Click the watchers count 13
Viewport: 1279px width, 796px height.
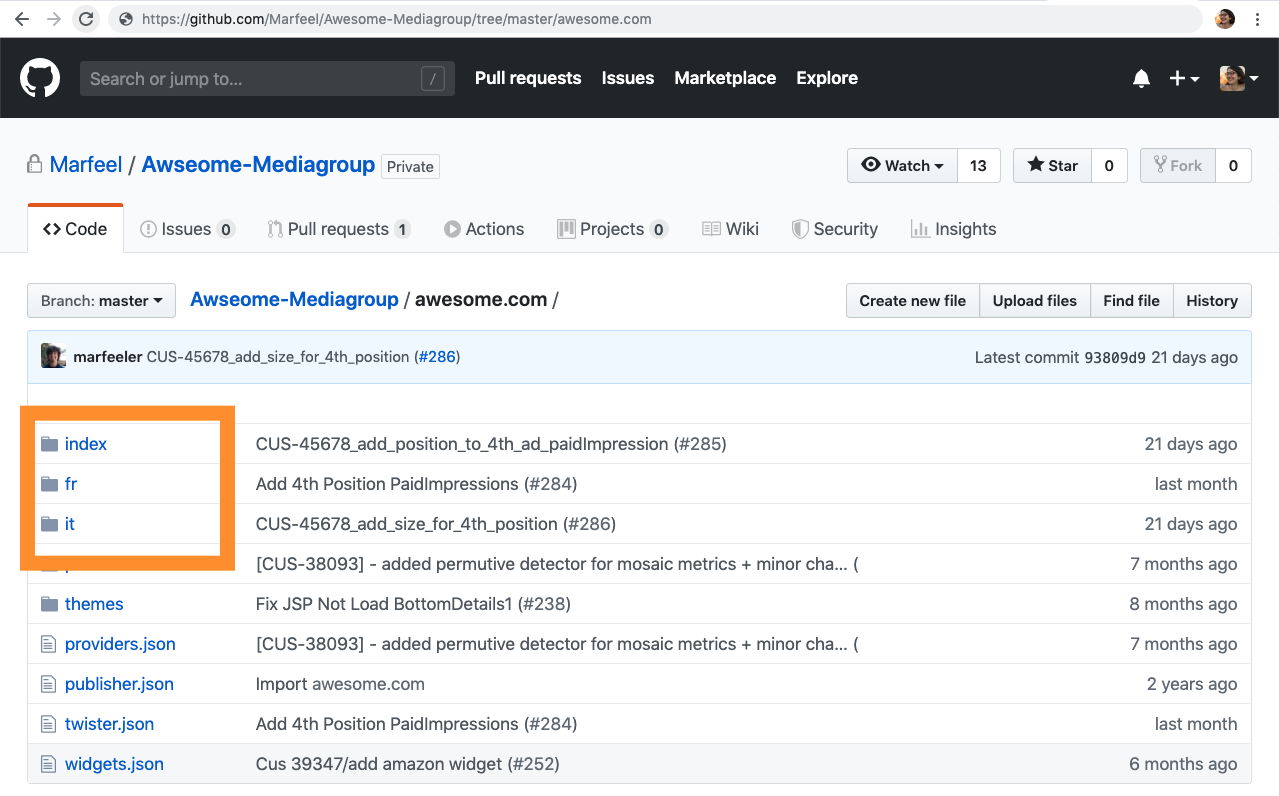(x=978, y=166)
